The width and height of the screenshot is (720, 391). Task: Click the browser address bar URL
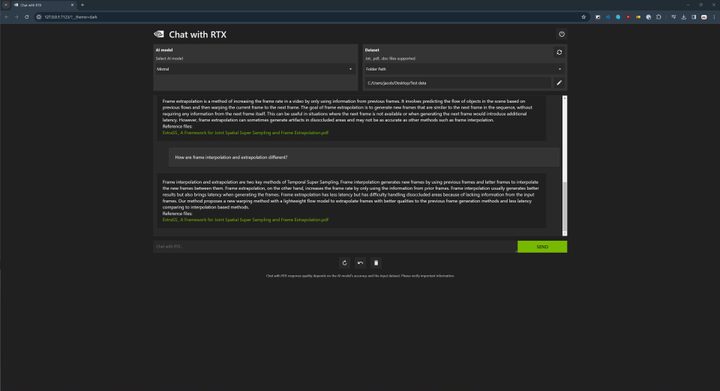71,17
